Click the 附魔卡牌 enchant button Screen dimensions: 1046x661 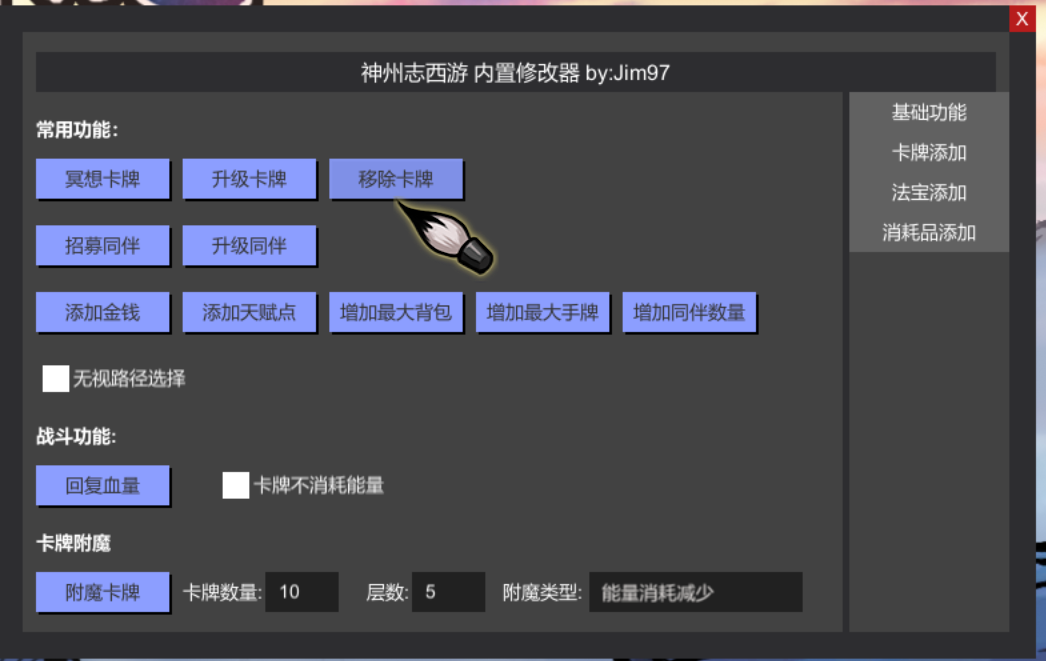(x=103, y=592)
